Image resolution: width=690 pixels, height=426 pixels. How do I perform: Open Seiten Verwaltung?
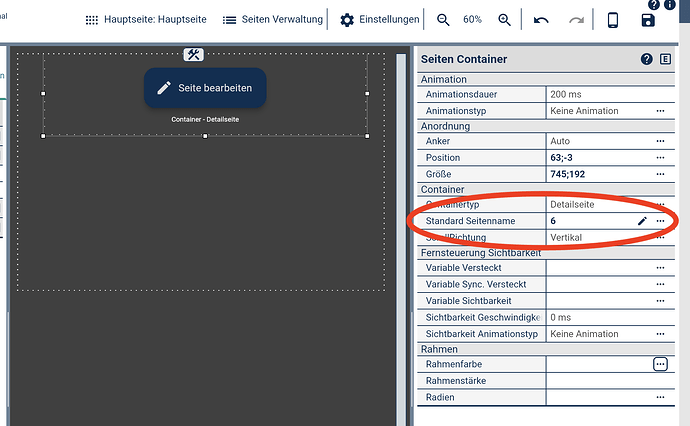[272, 20]
